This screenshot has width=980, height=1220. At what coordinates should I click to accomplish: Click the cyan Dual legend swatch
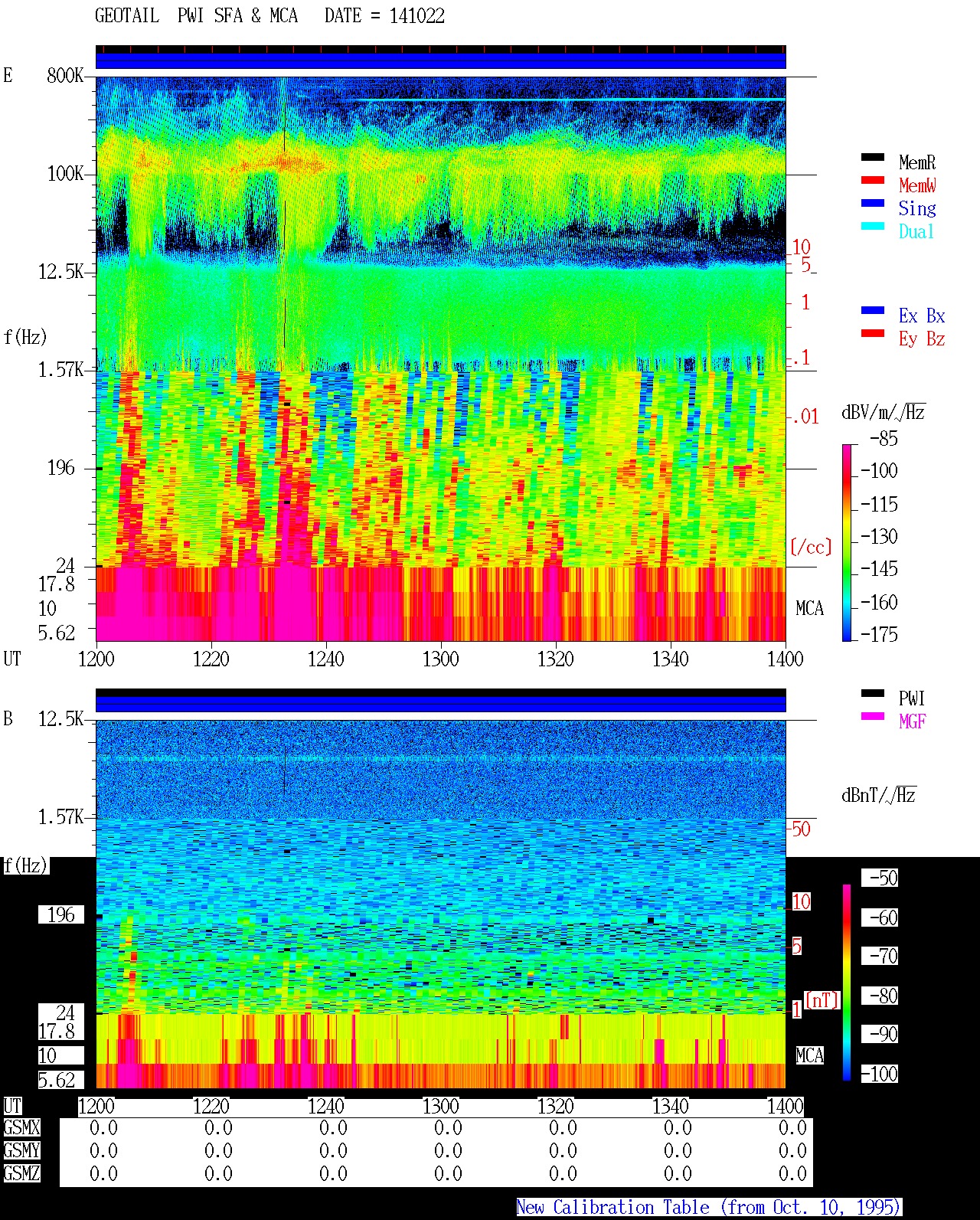click(872, 226)
